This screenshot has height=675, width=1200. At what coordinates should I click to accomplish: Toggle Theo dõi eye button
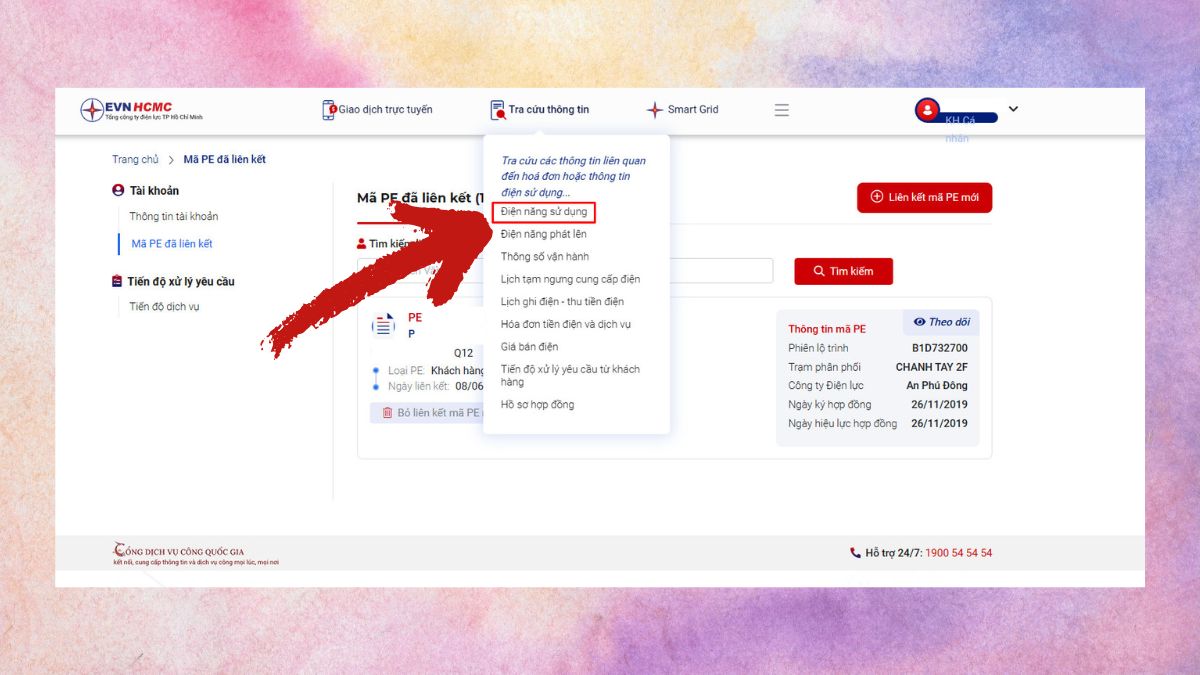(x=941, y=322)
